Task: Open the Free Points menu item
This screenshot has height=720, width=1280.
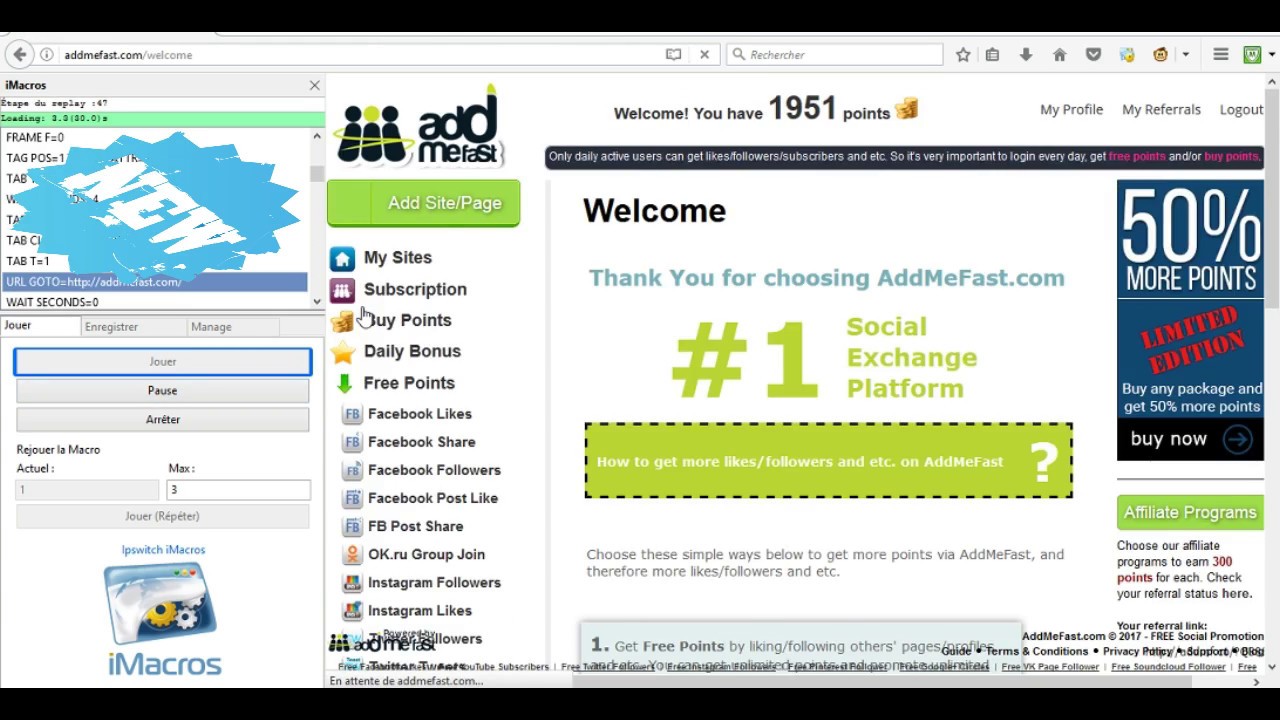Action: (409, 383)
